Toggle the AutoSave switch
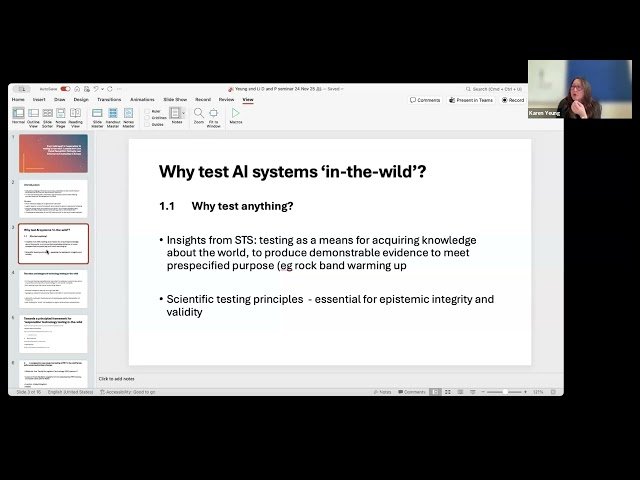640x480 pixels. pyautogui.click(x=65, y=89)
